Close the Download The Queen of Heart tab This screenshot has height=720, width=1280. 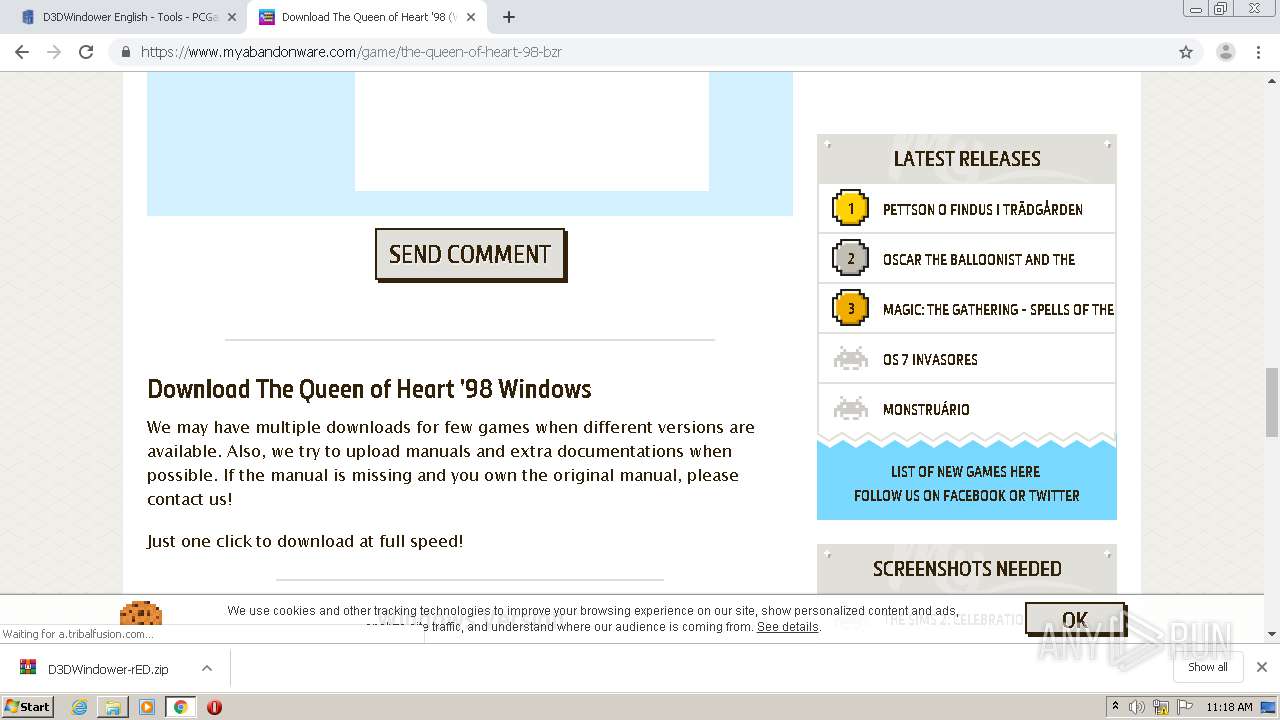coord(471,17)
